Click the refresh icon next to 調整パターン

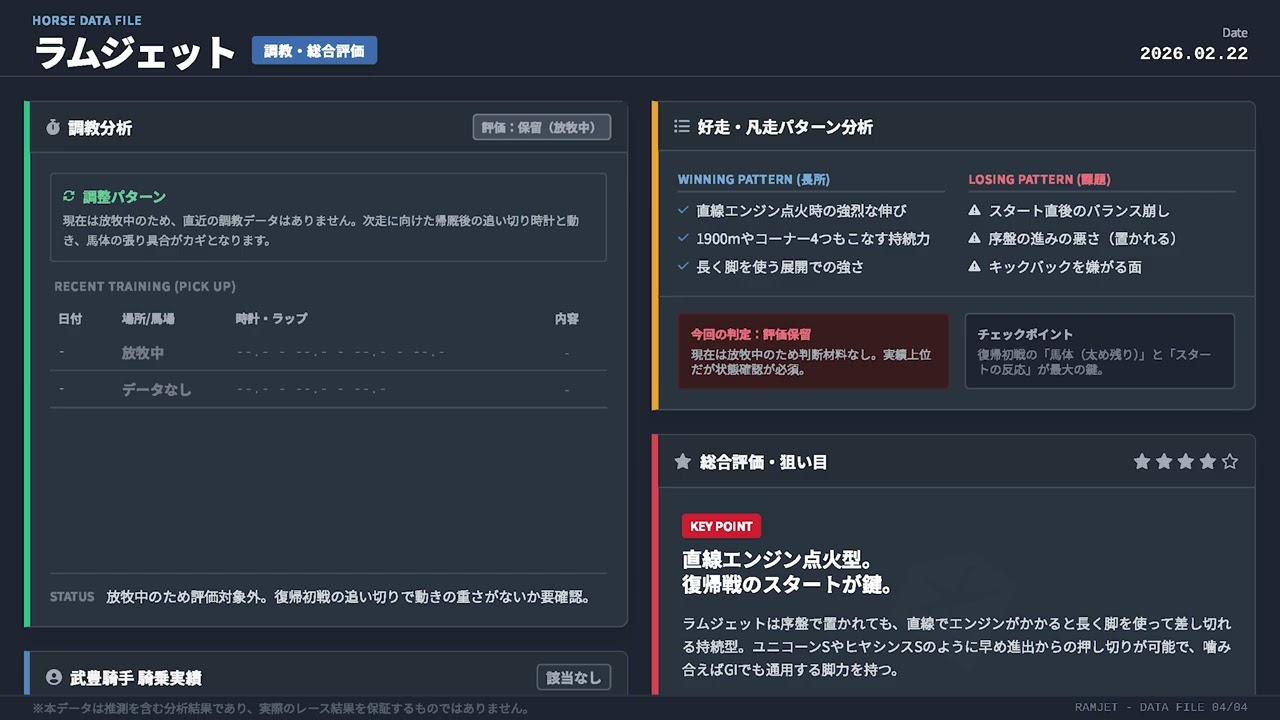(x=69, y=197)
